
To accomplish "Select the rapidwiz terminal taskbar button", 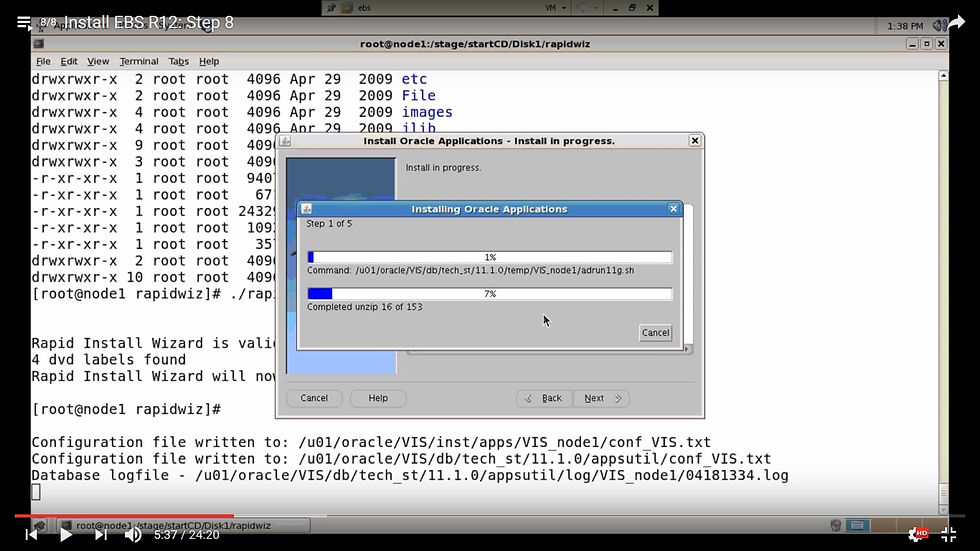I will tap(184, 525).
